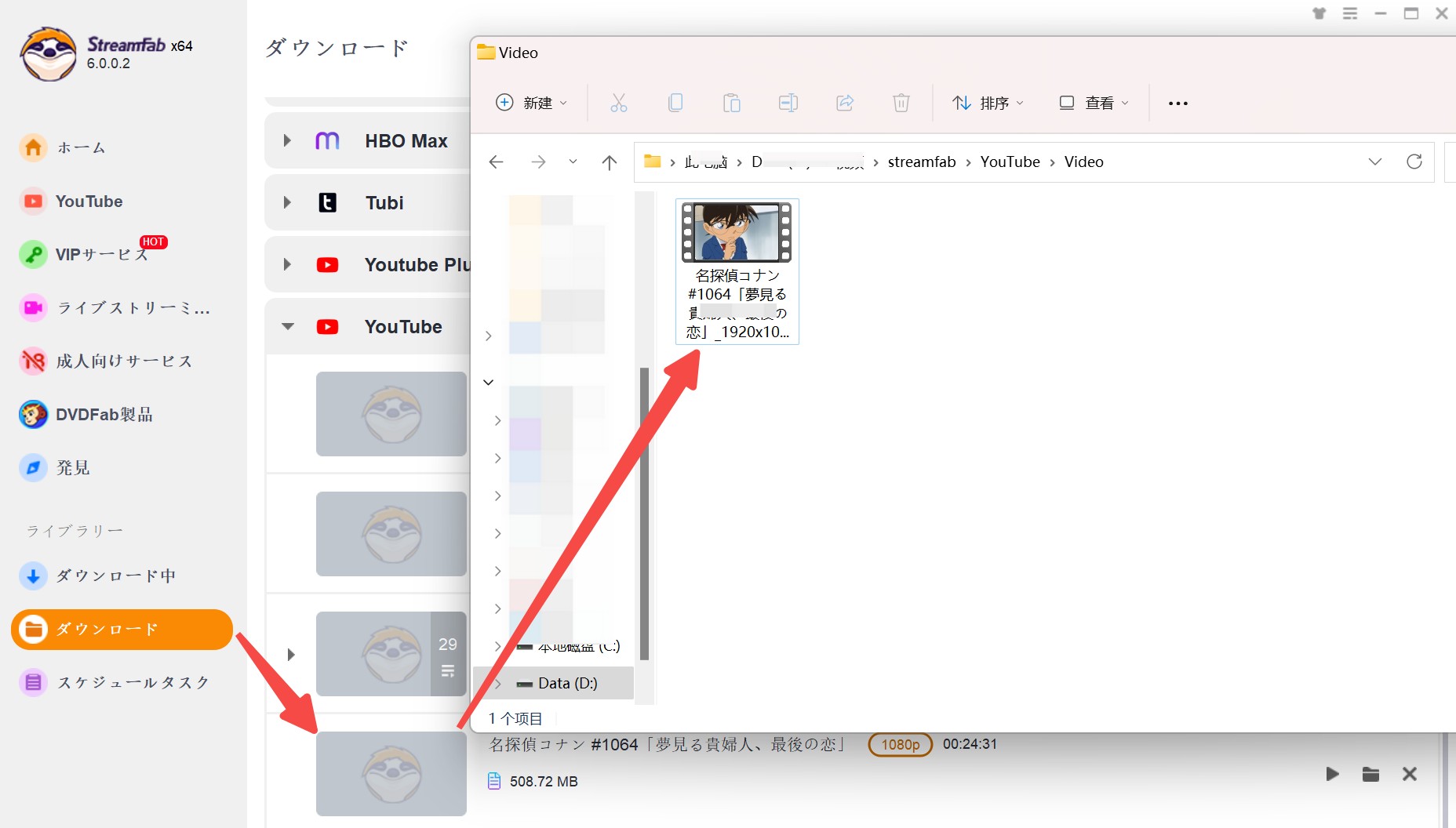The width and height of the screenshot is (1456, 828).
Task: Open recent locations dropdown chevron
Action: 573,162
